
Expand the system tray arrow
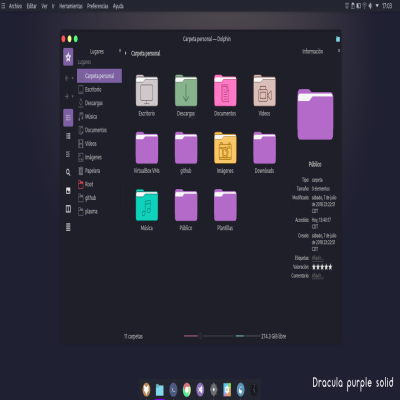pyautogui.click(x=377, y=6)
